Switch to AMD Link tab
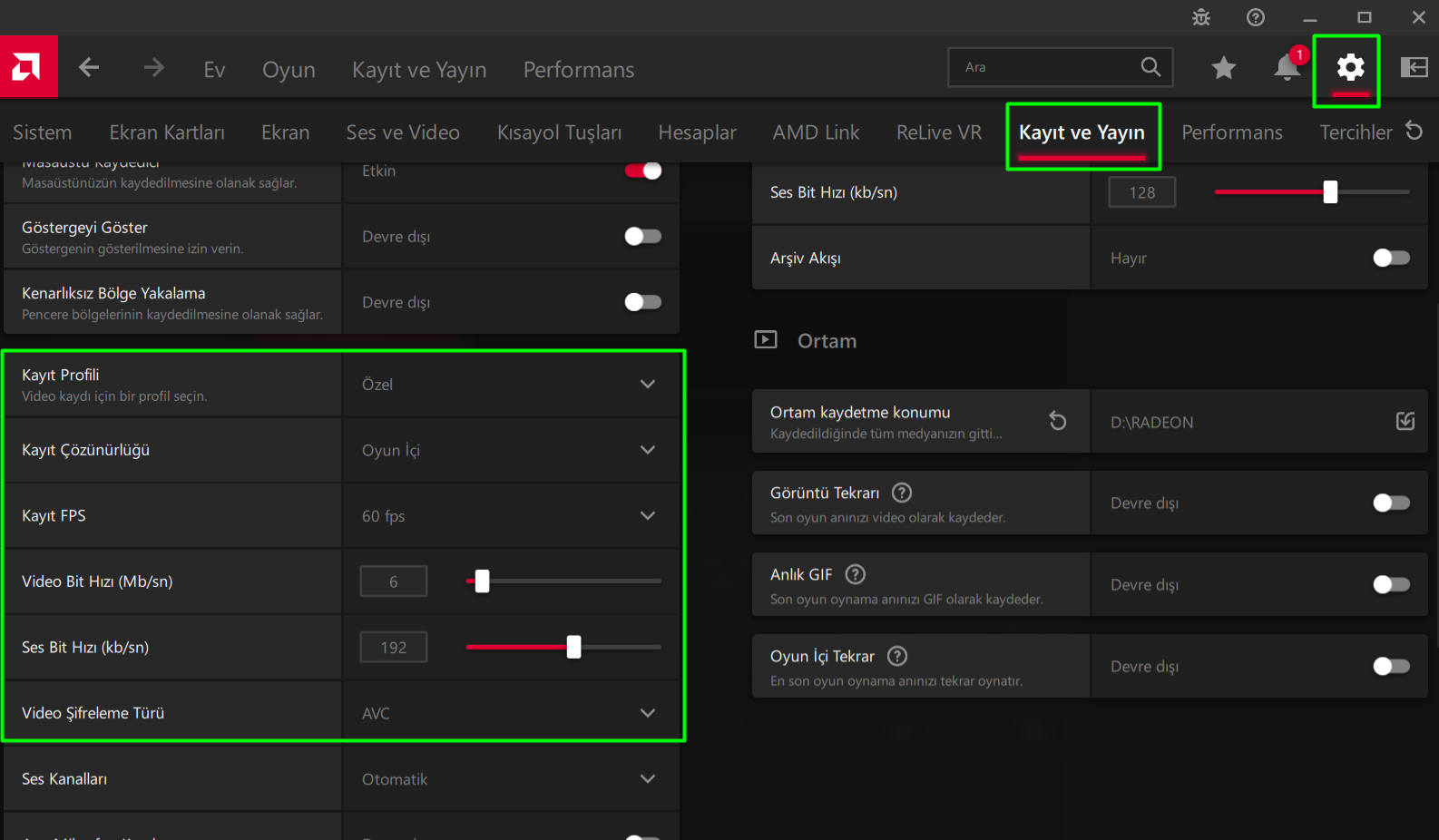1439x840 pixels. [817, 132]
